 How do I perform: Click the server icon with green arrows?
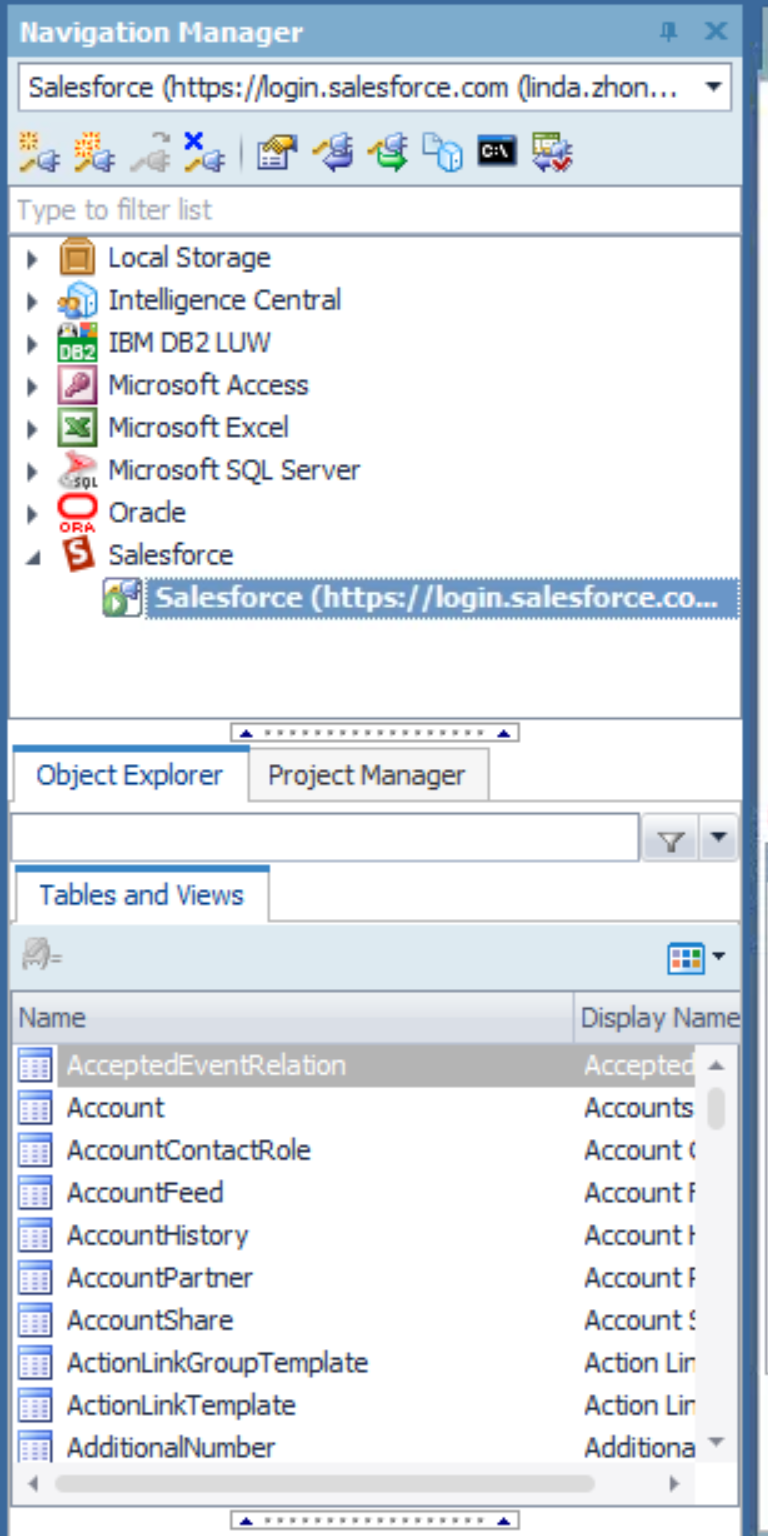pos(387,152)
